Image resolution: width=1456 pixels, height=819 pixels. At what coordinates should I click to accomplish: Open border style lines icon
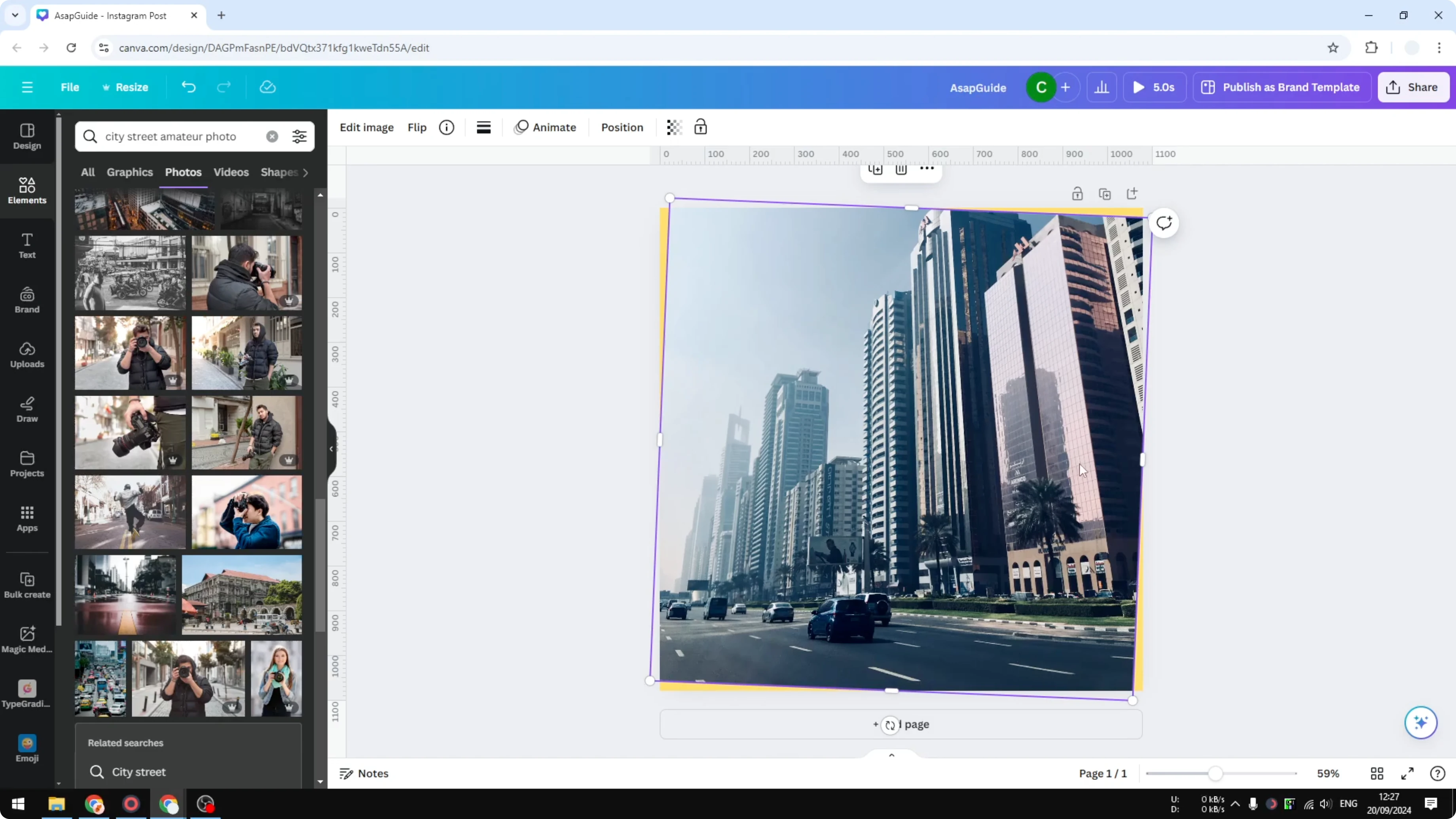click(x=484, y=127)
